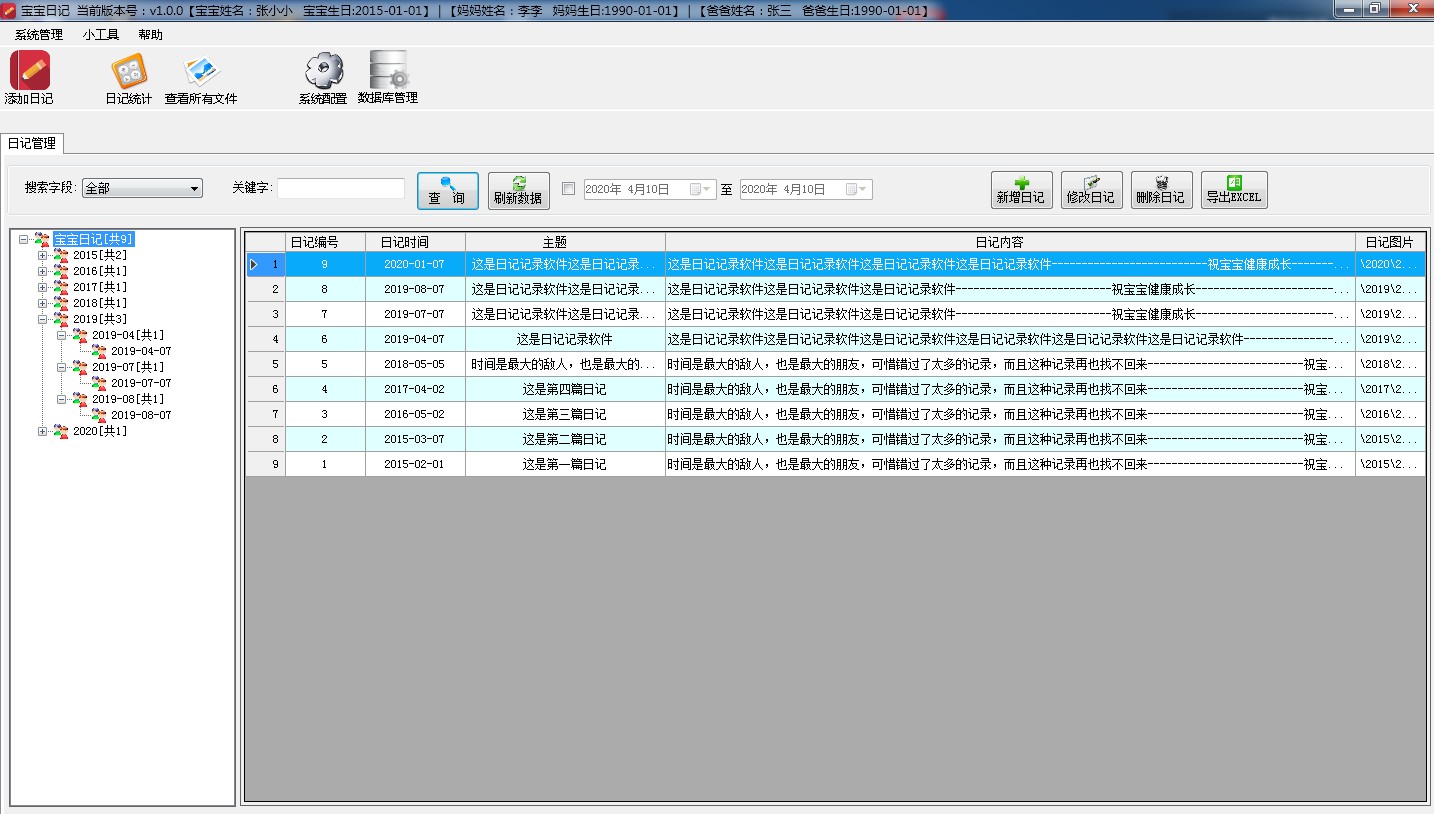Click the icon beside 2019-07[共1] tree node
This screenshot has width=1434, height=814.
coord(80,367)
